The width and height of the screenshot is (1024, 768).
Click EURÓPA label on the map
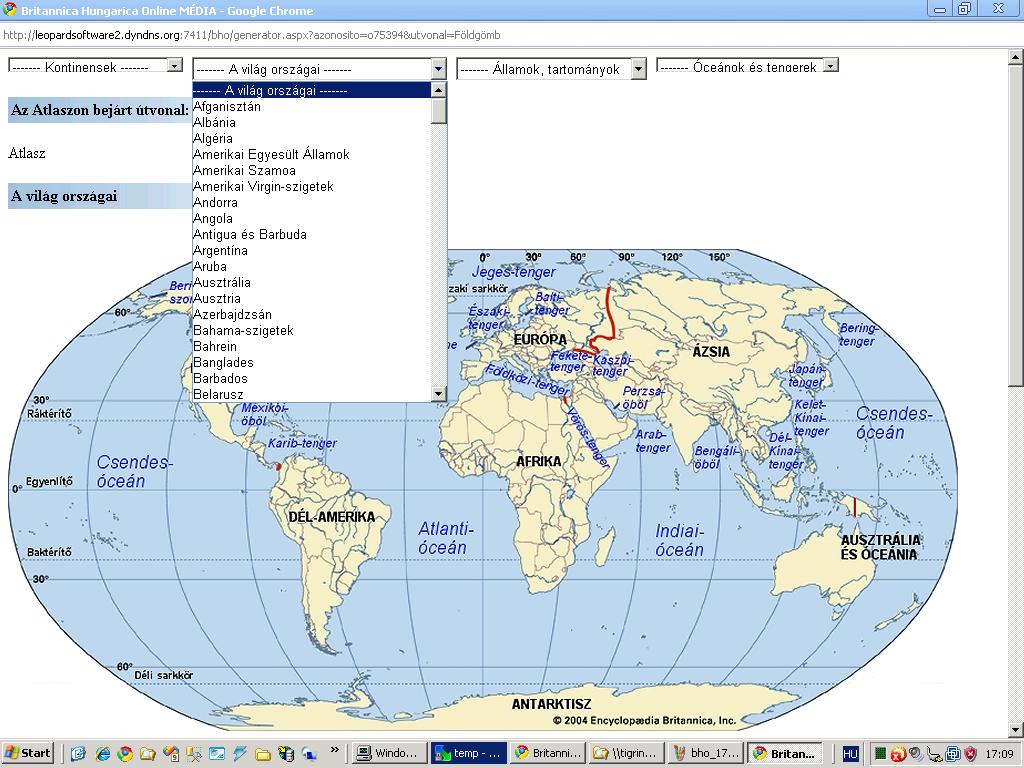540,340
